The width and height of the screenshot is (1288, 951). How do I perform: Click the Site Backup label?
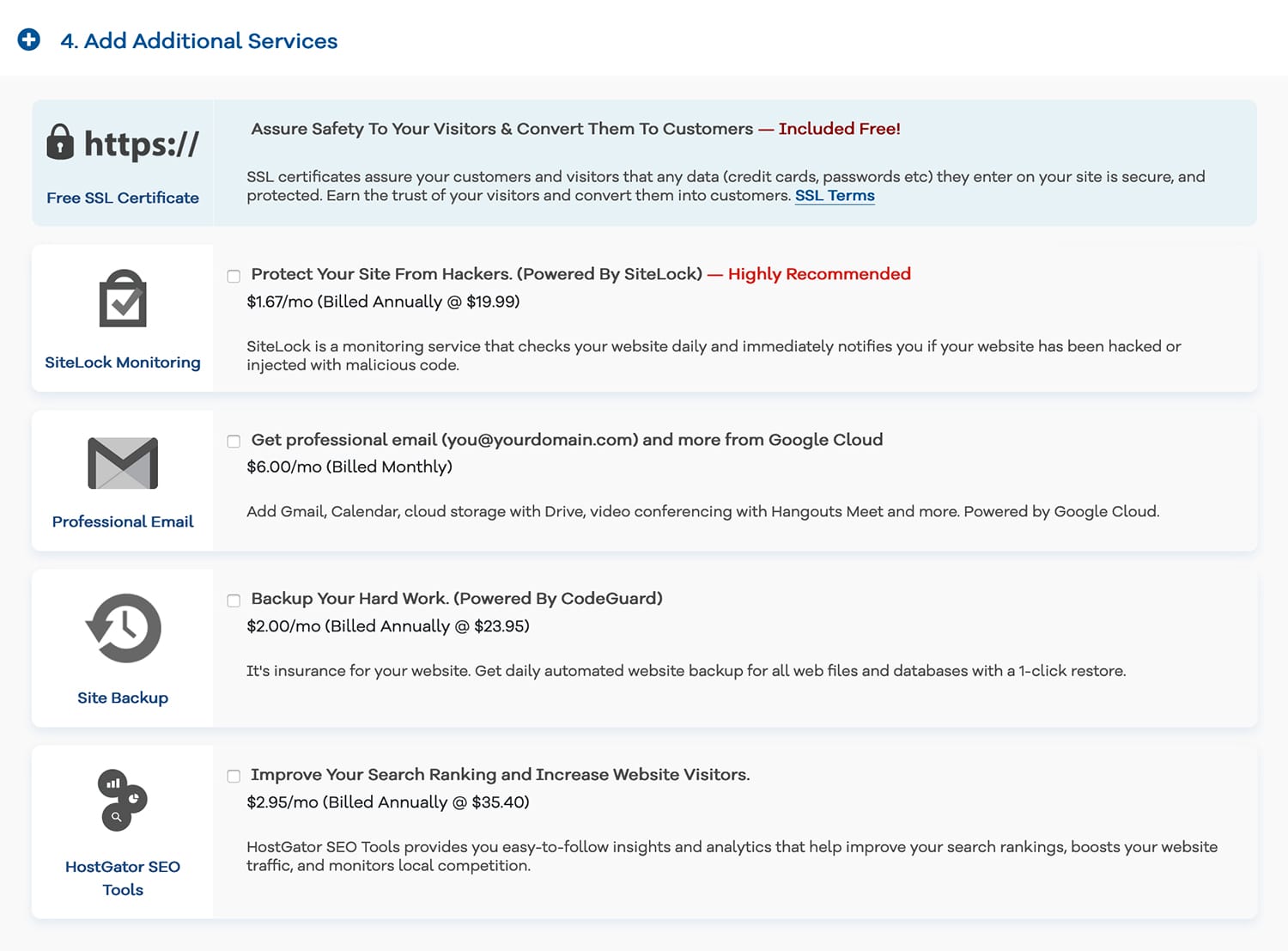[123, 698]
